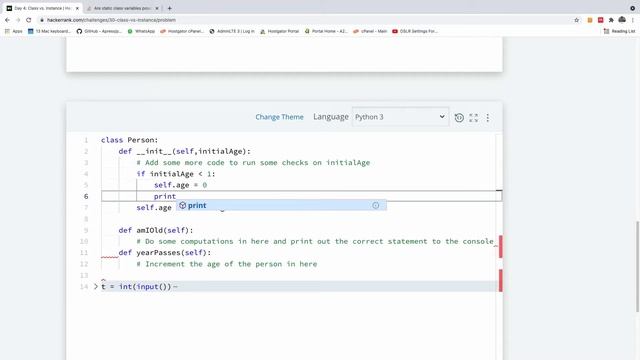Viewport: 640px width, 360px height.
Task: Click the 'def yearPasses(self):' line
Action: (165, 253)
